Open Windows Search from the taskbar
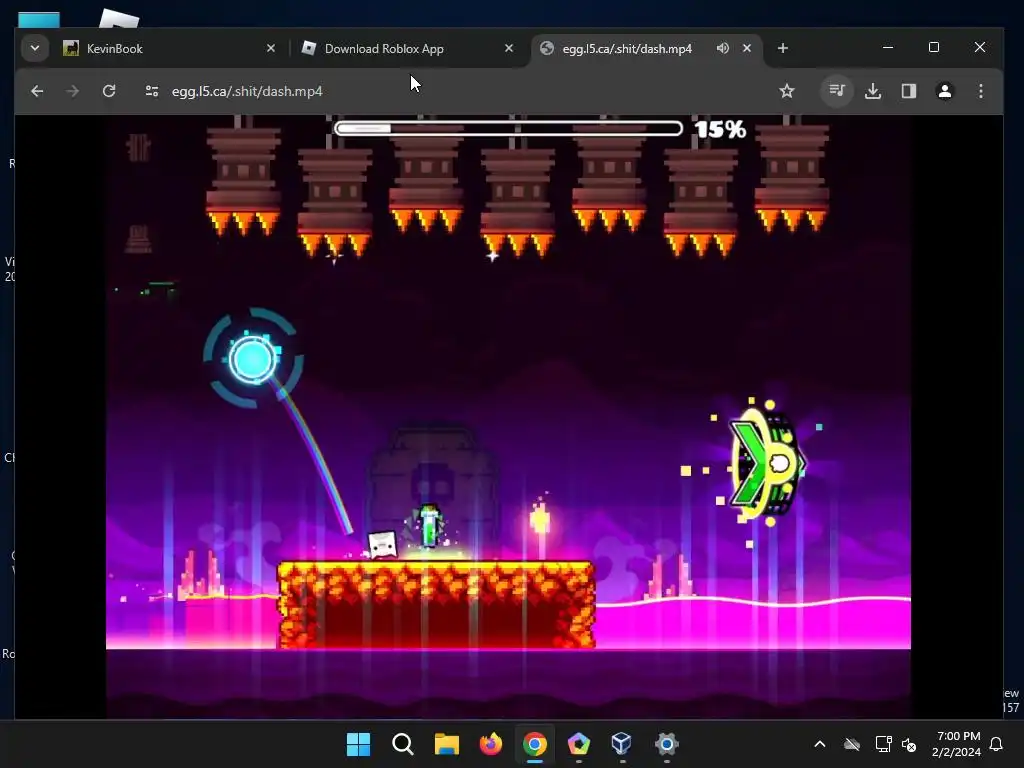This screenshot has width=1024, height=768. [x=403, y=744]
